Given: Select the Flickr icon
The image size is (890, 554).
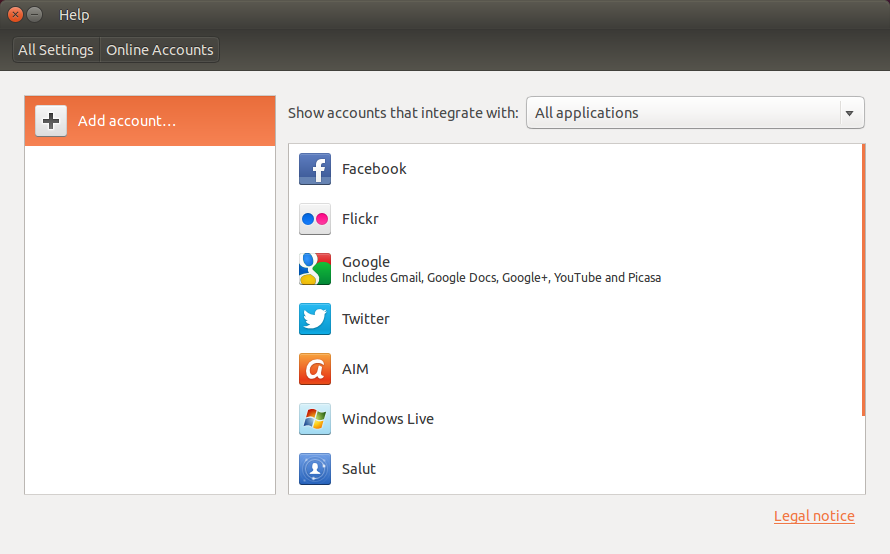Looking at the screenshot, I should (x=314, y=219).
